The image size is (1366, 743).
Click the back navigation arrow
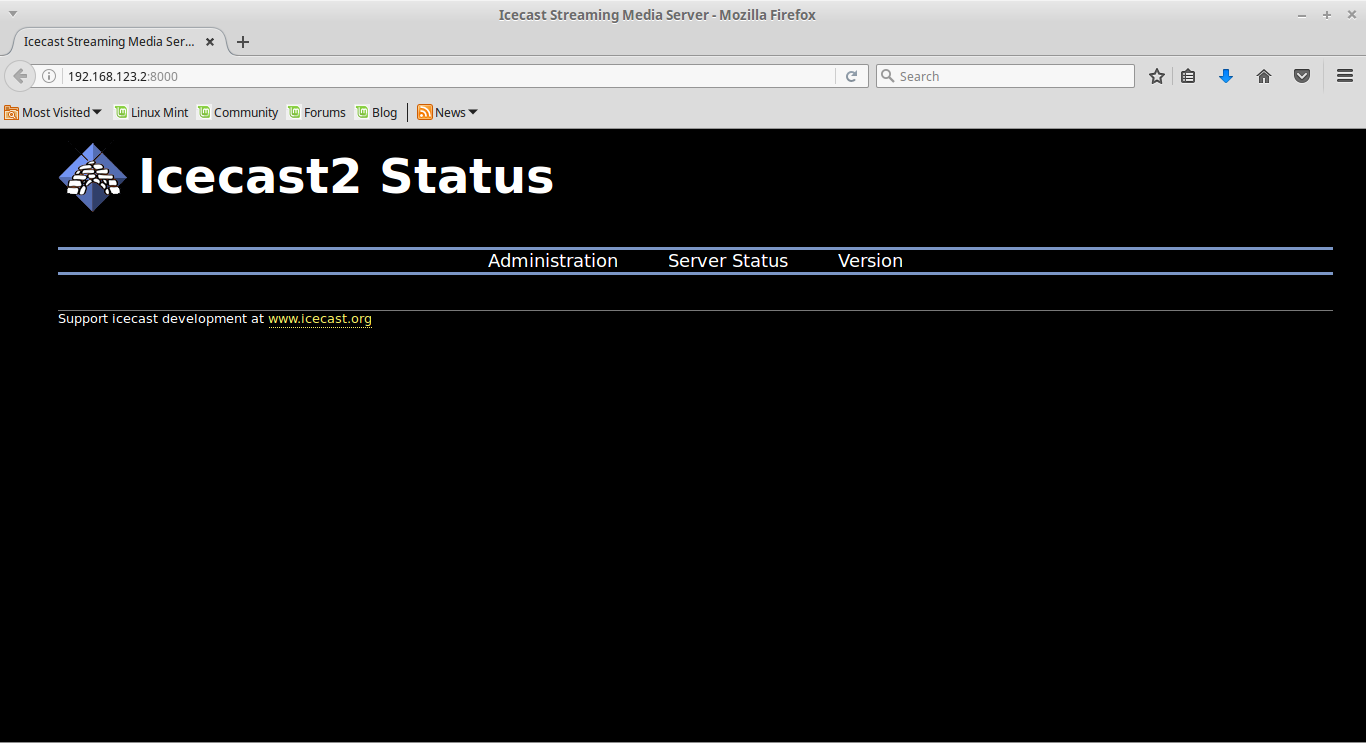click(20, 76)
